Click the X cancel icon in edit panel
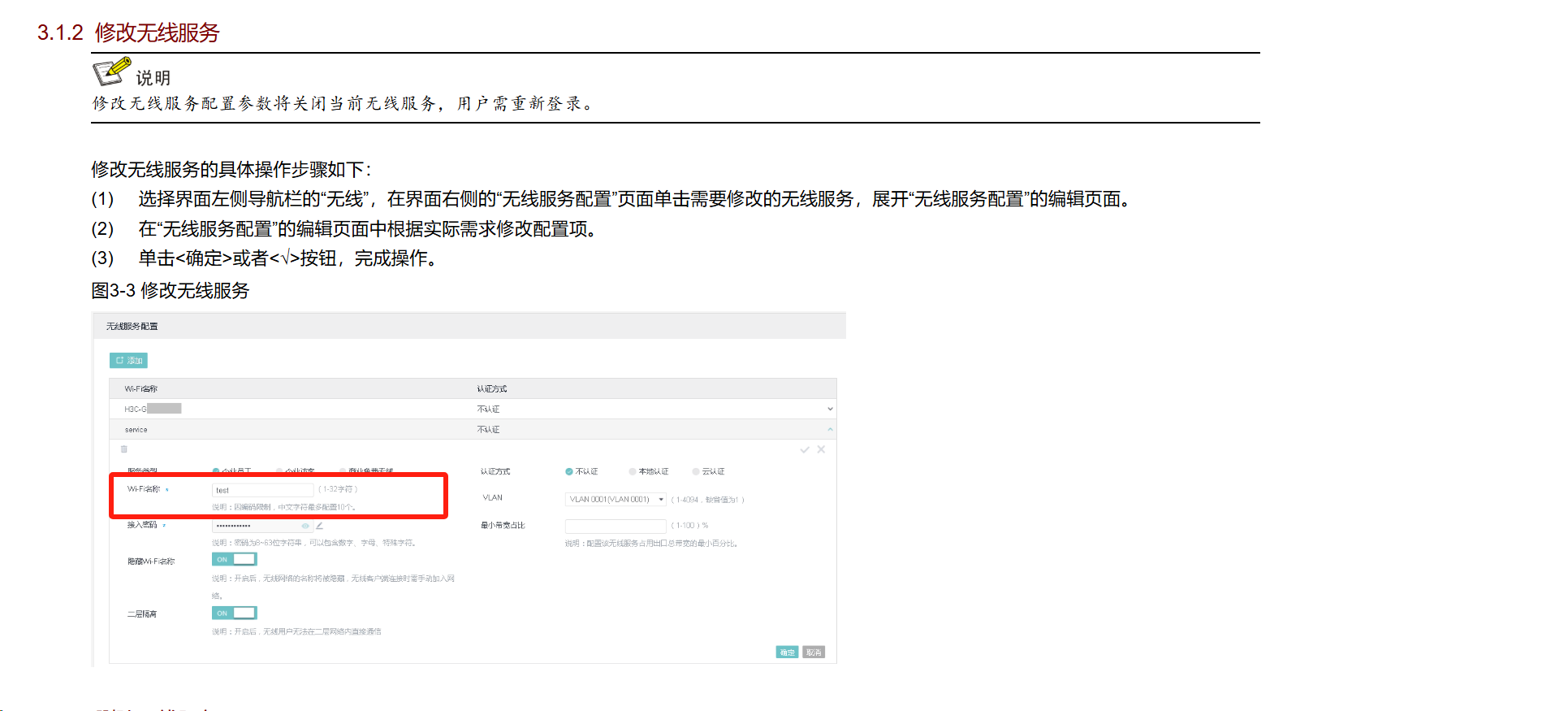This screenshot has height=711, width=1568. [821, 449]
